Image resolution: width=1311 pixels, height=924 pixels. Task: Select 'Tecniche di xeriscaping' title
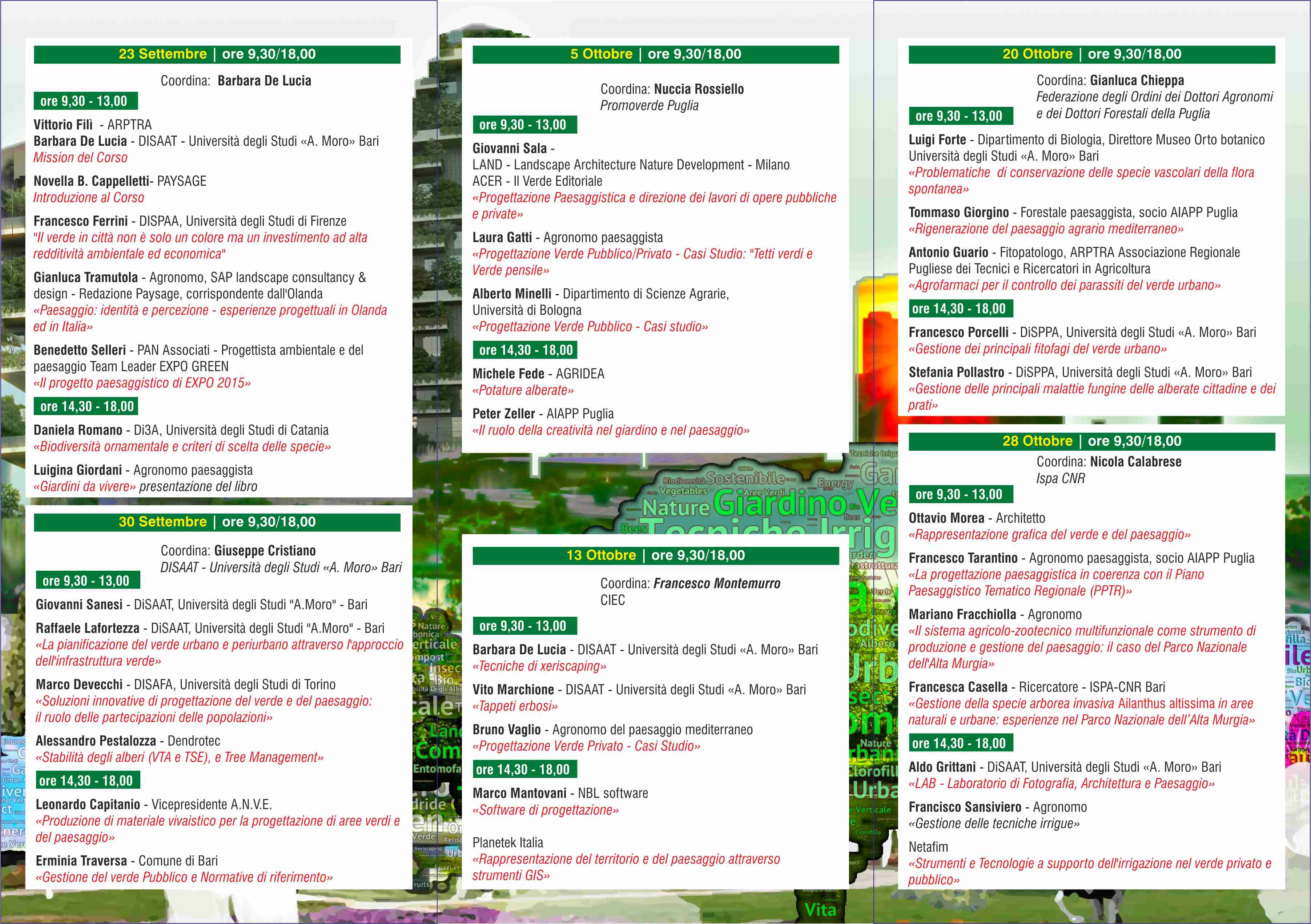point(539,666)
